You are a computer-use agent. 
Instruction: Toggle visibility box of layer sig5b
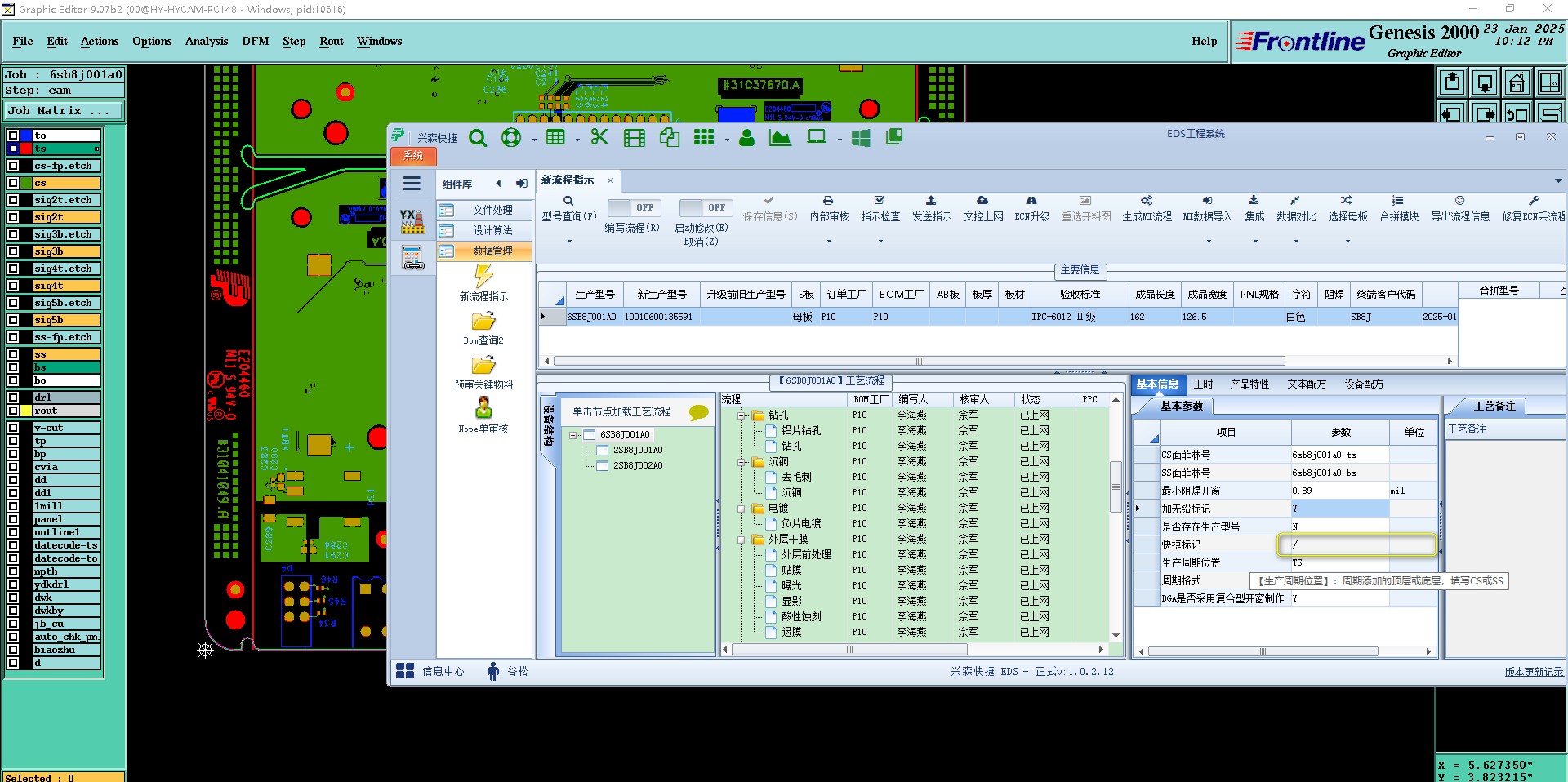tap(13, 320)
